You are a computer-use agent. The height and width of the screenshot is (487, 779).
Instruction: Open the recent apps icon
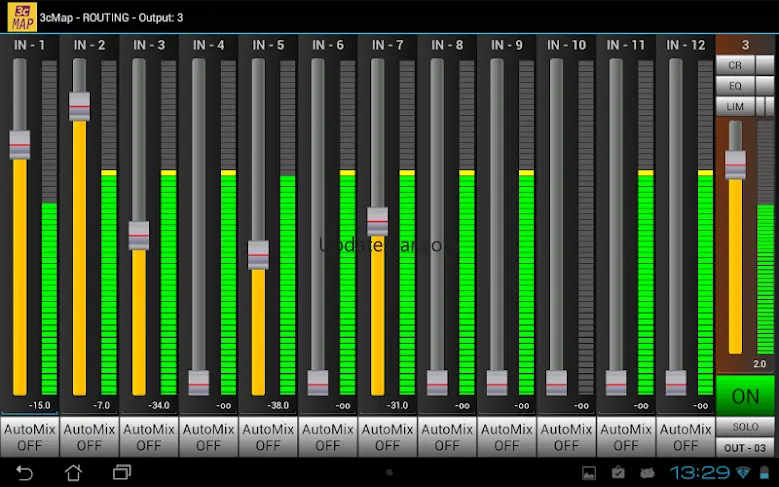click(122, 472)
